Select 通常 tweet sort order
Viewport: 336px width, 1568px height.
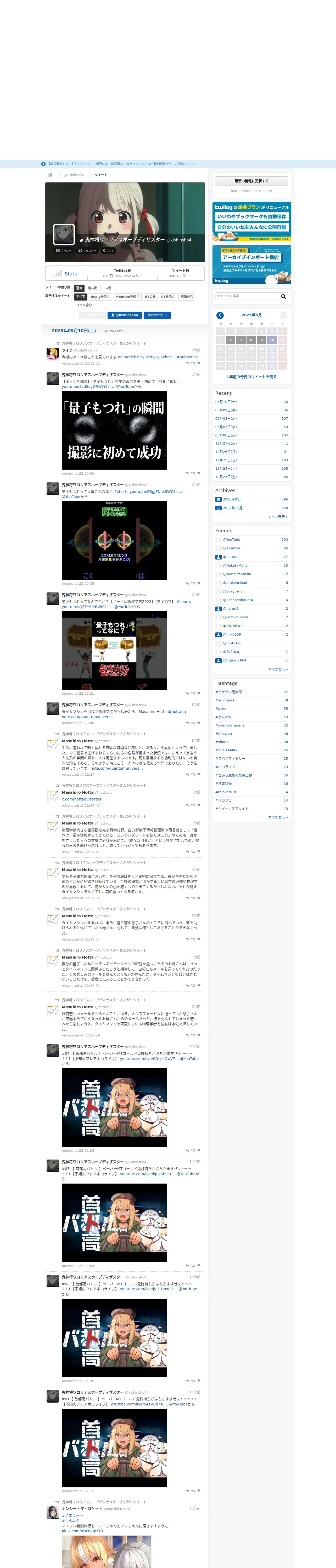79,288
